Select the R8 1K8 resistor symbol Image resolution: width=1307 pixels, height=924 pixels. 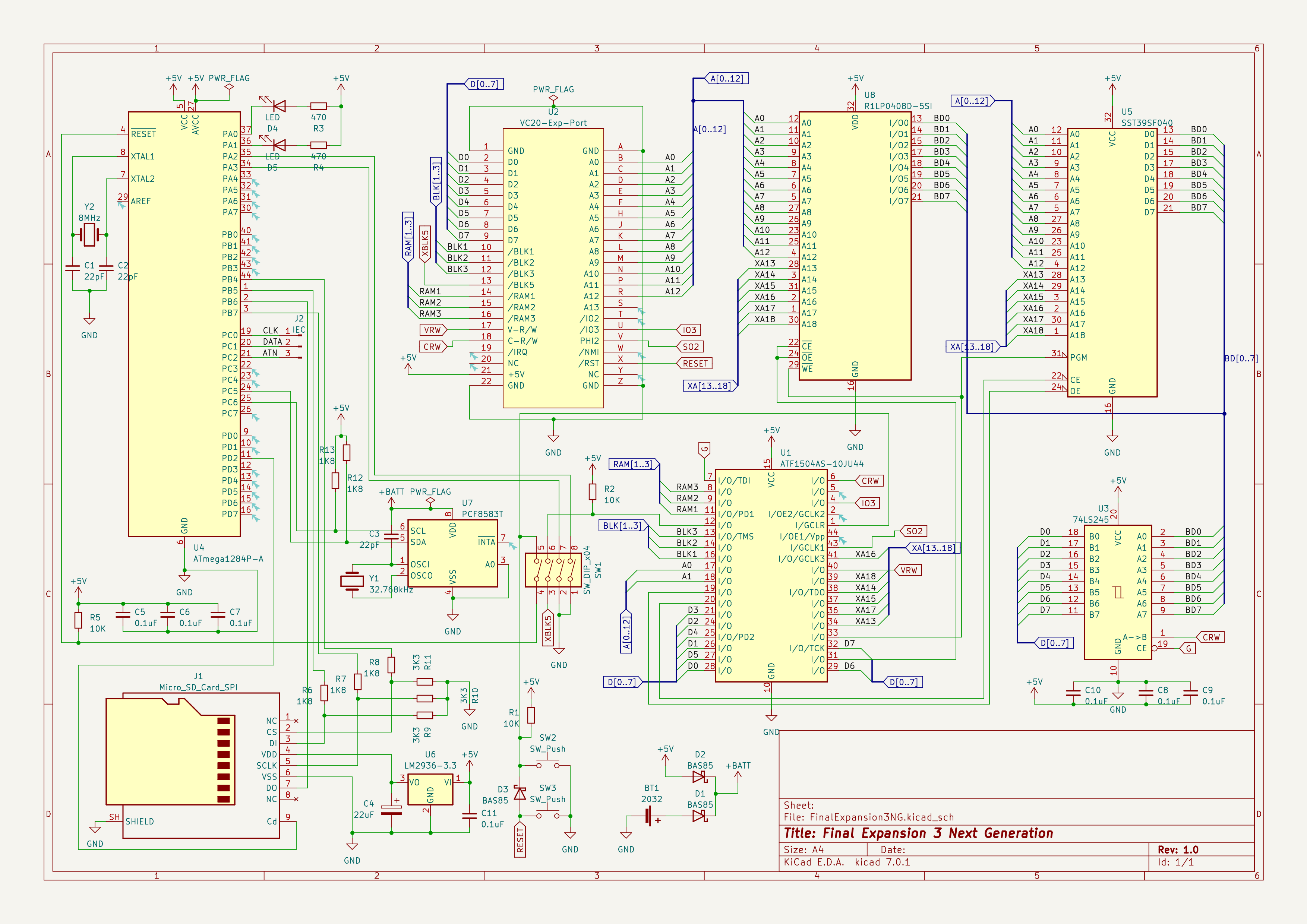[x=391, y=665]
